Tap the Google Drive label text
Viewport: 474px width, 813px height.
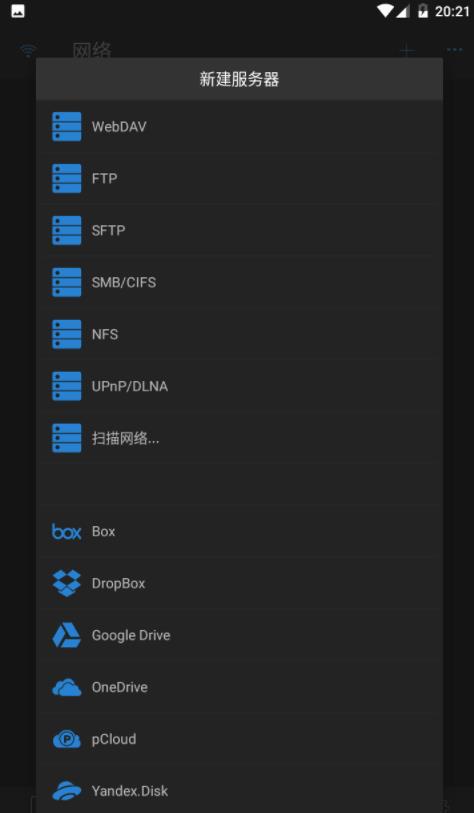tap(131, 635)
